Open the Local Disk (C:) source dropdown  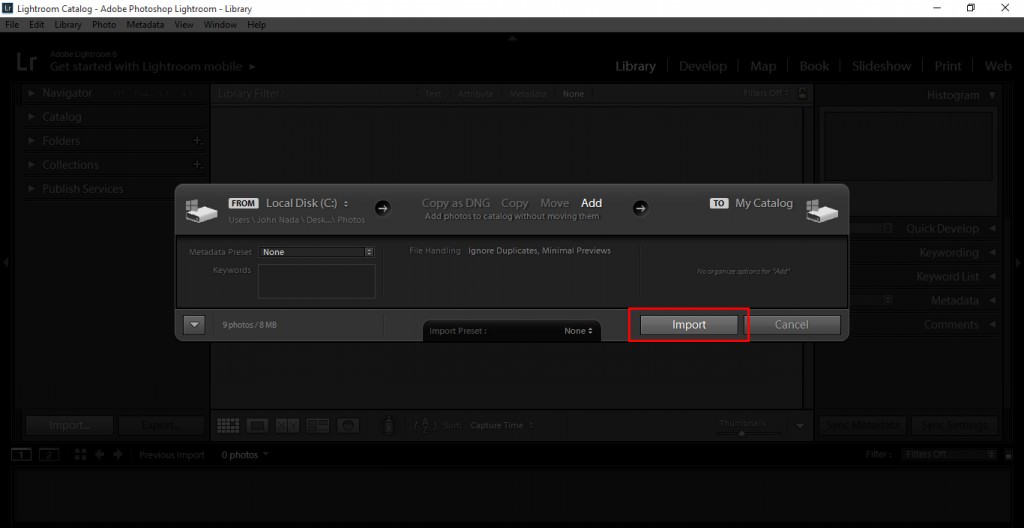tap(307, 203)
